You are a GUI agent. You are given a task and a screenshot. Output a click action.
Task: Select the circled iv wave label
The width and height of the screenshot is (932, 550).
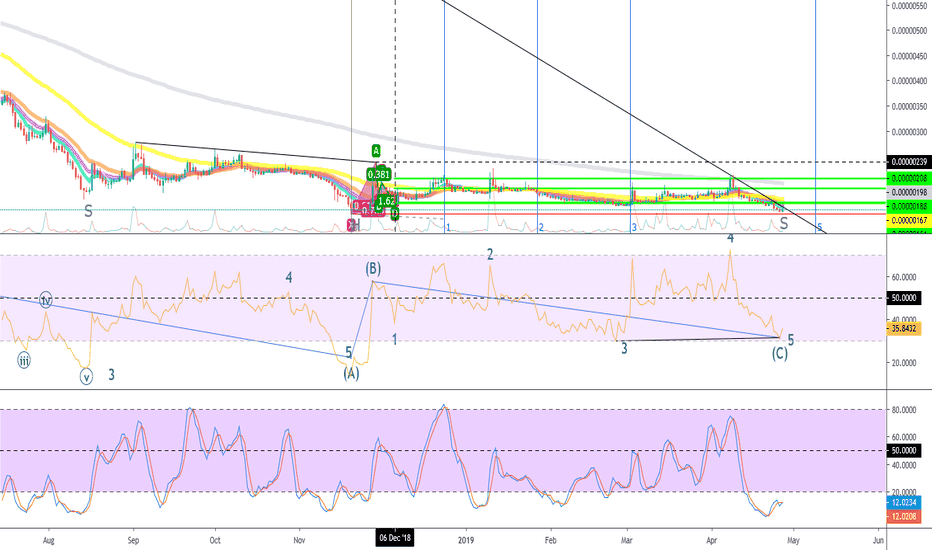click(x=46, y=300)
